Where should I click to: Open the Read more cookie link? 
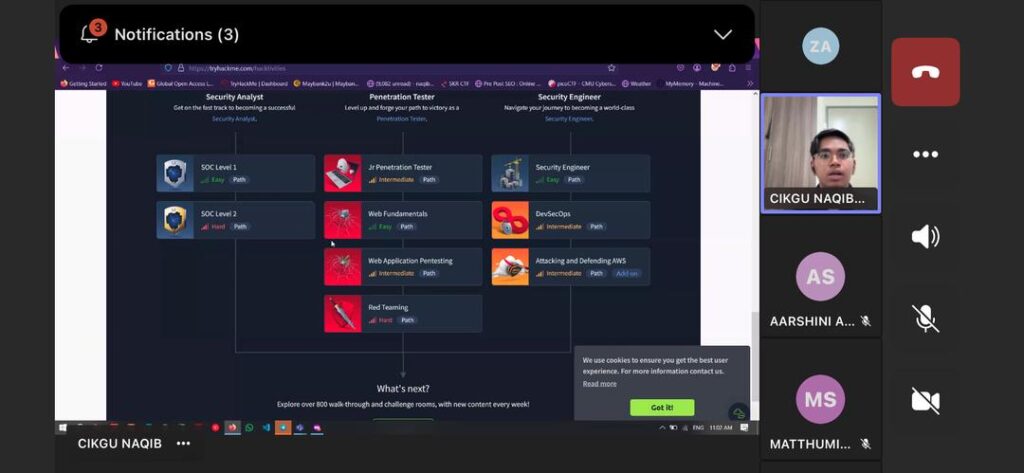599,384
